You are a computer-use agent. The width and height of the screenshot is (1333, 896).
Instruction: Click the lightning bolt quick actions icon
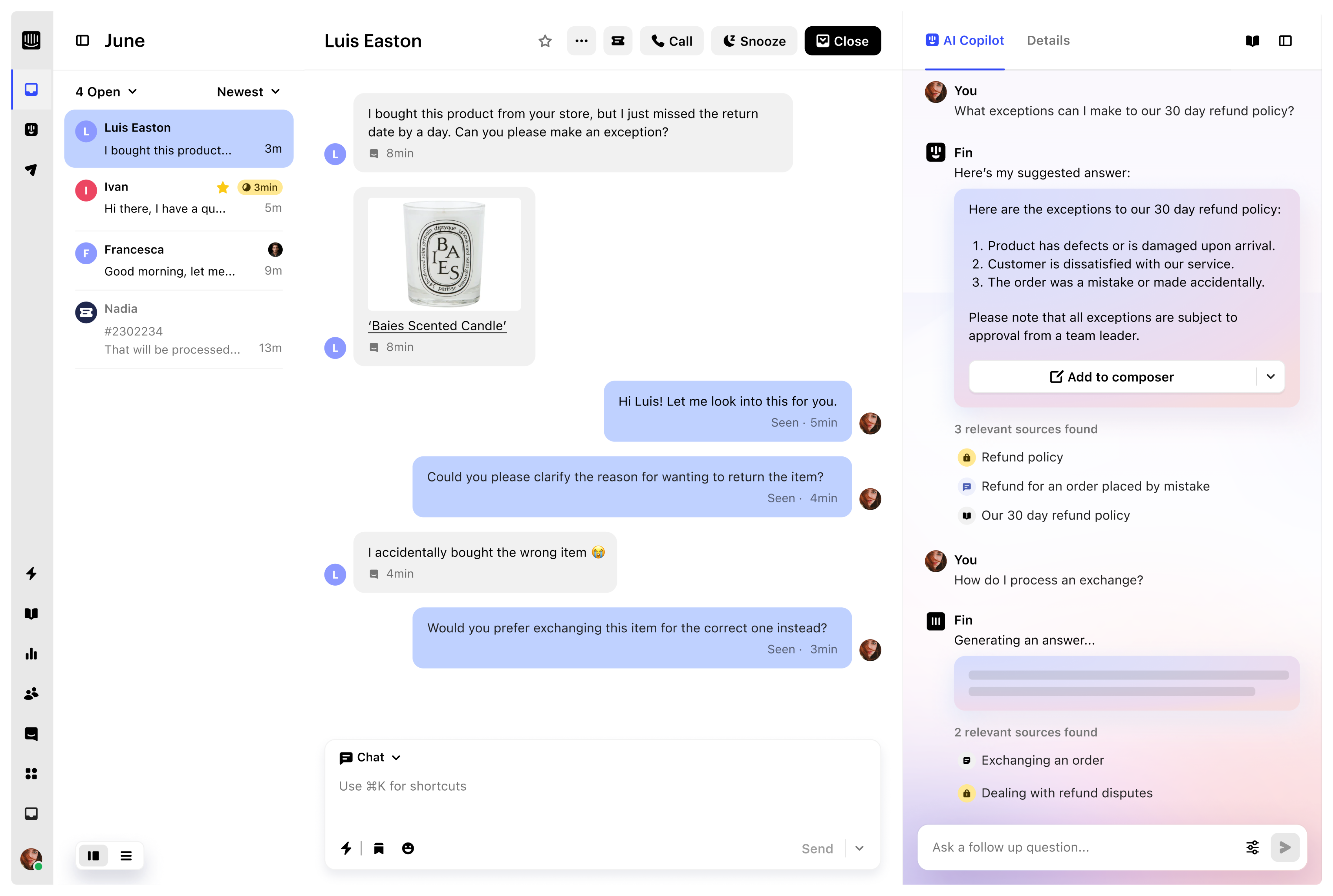click(348, 848)
